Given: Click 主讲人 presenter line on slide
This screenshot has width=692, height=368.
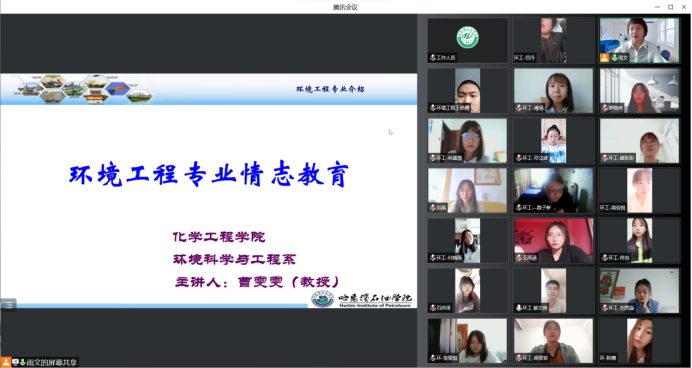Looking at the screenshot, I should [x=258, y=282].
